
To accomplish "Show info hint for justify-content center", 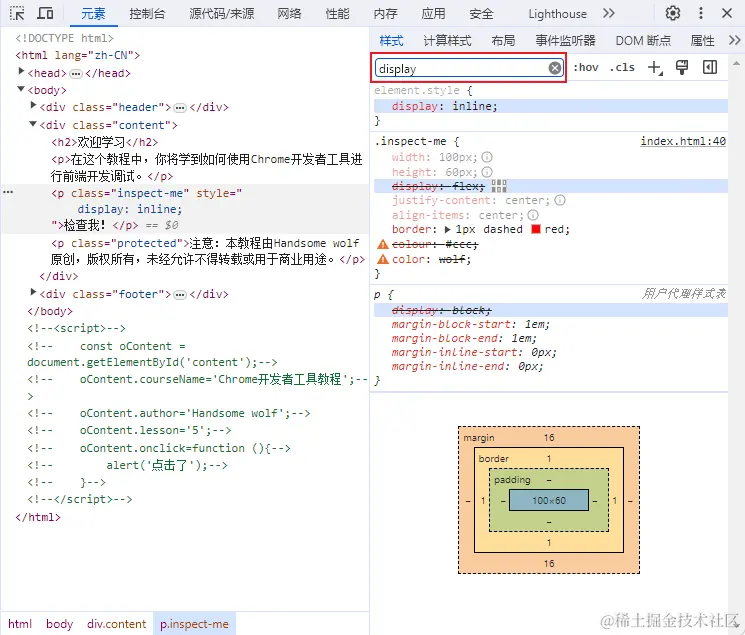I will [x=560, y=200].
